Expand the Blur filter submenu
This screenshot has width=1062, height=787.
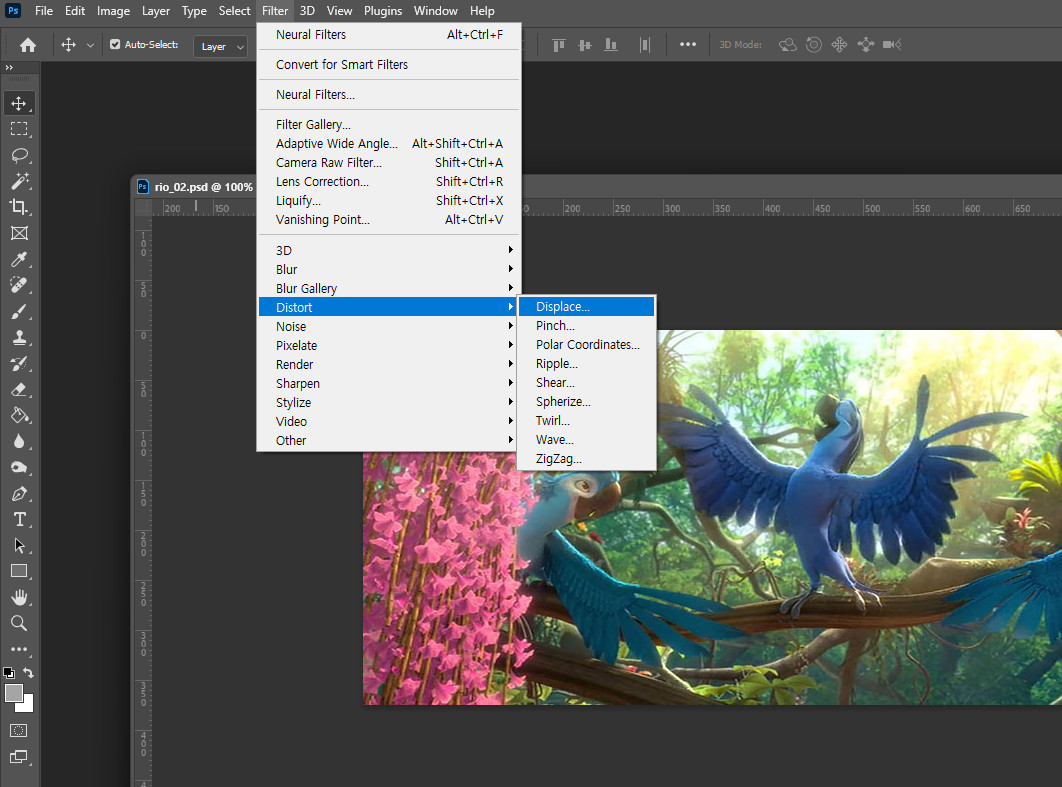[x=389, y=270]
